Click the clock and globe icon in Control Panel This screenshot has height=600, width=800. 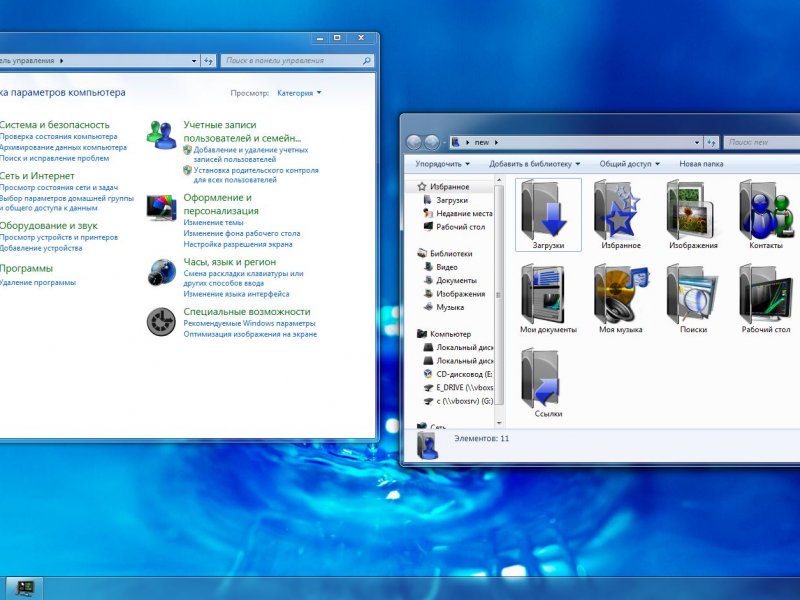pos(161,272)
